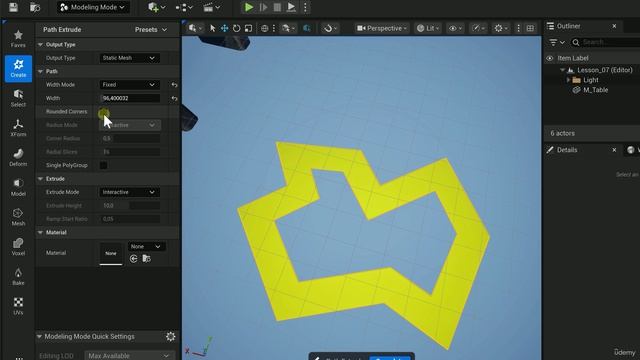Open the content browser search icon
The height and width of the screenshot is (360, 640).
point(35,7)
